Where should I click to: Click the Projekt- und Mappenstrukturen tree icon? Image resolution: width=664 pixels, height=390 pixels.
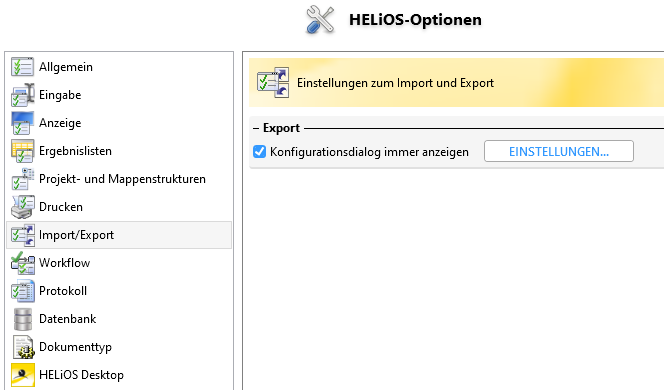[22, 179]
